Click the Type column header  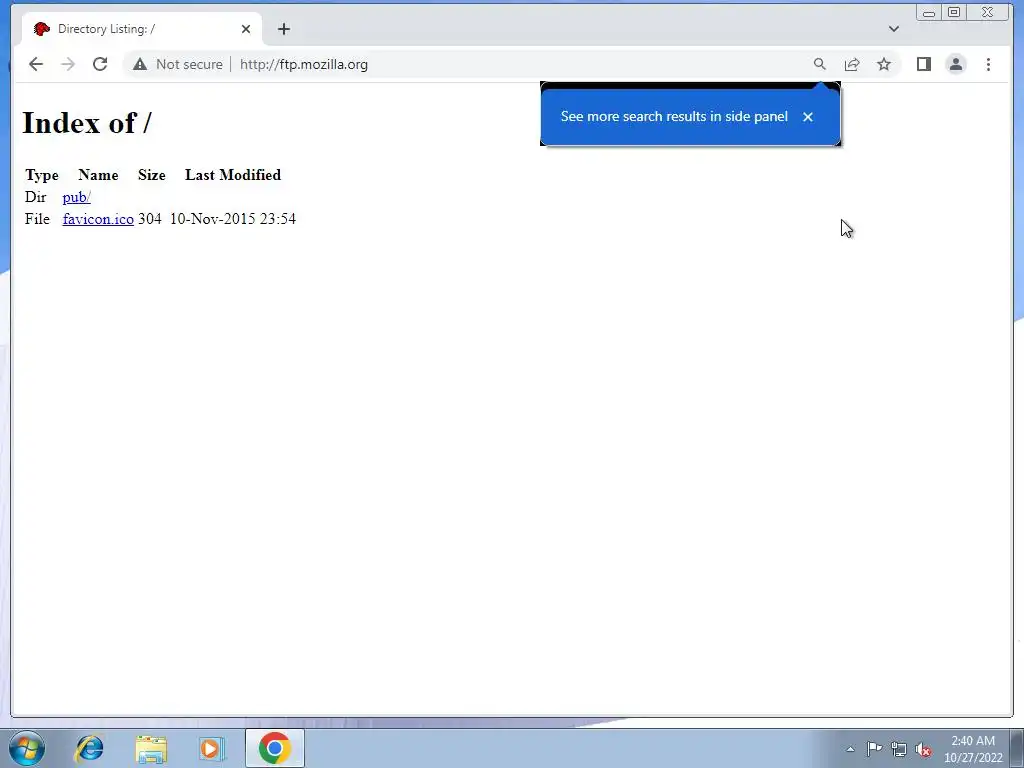(x=42, y=175)
